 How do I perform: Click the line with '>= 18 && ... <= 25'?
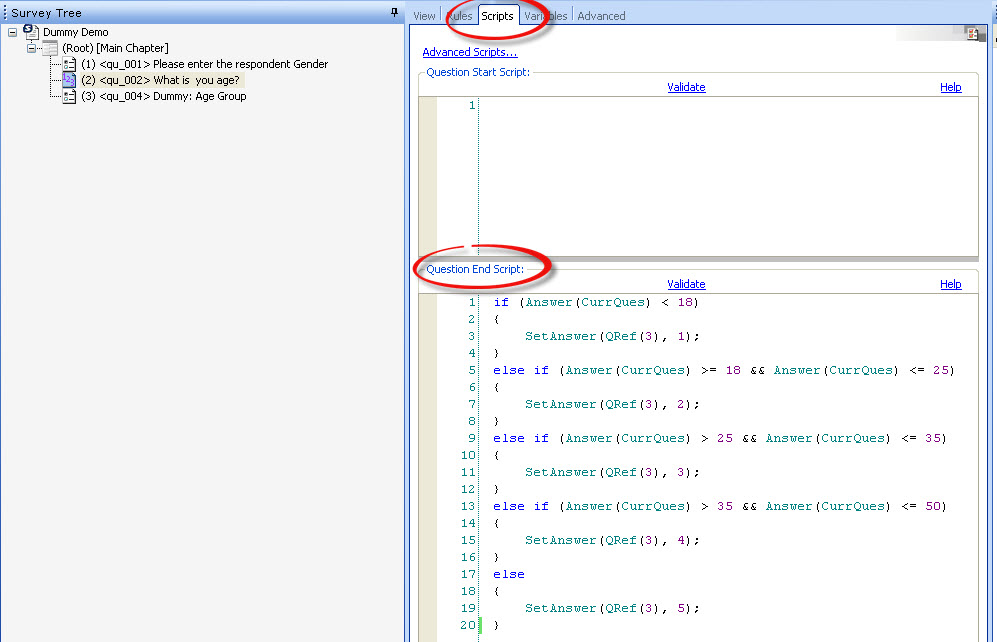(724, 371)
